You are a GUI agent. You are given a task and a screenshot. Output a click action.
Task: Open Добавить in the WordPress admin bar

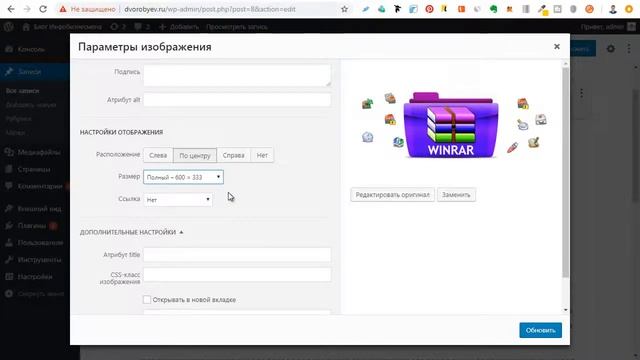pos(179,27)
